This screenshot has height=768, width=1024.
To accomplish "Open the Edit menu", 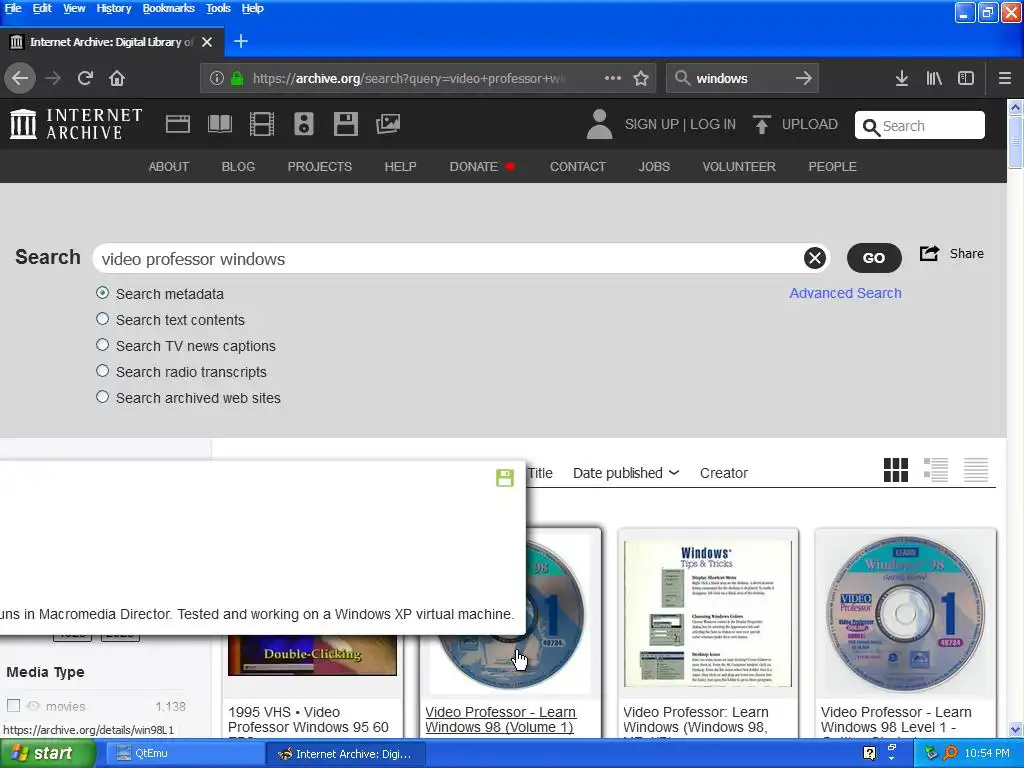I will (42, 8).
